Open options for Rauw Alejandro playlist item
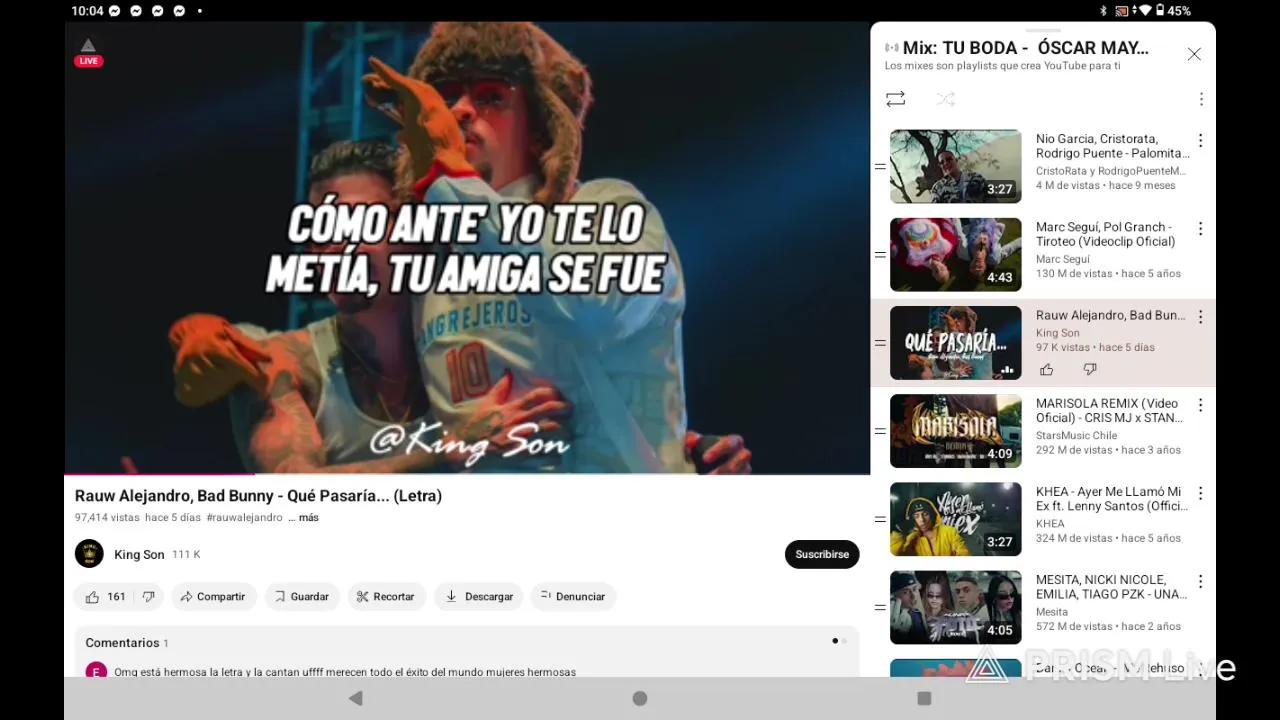The width and height of the screenshot is (1280, 720). pos(1200,317)
